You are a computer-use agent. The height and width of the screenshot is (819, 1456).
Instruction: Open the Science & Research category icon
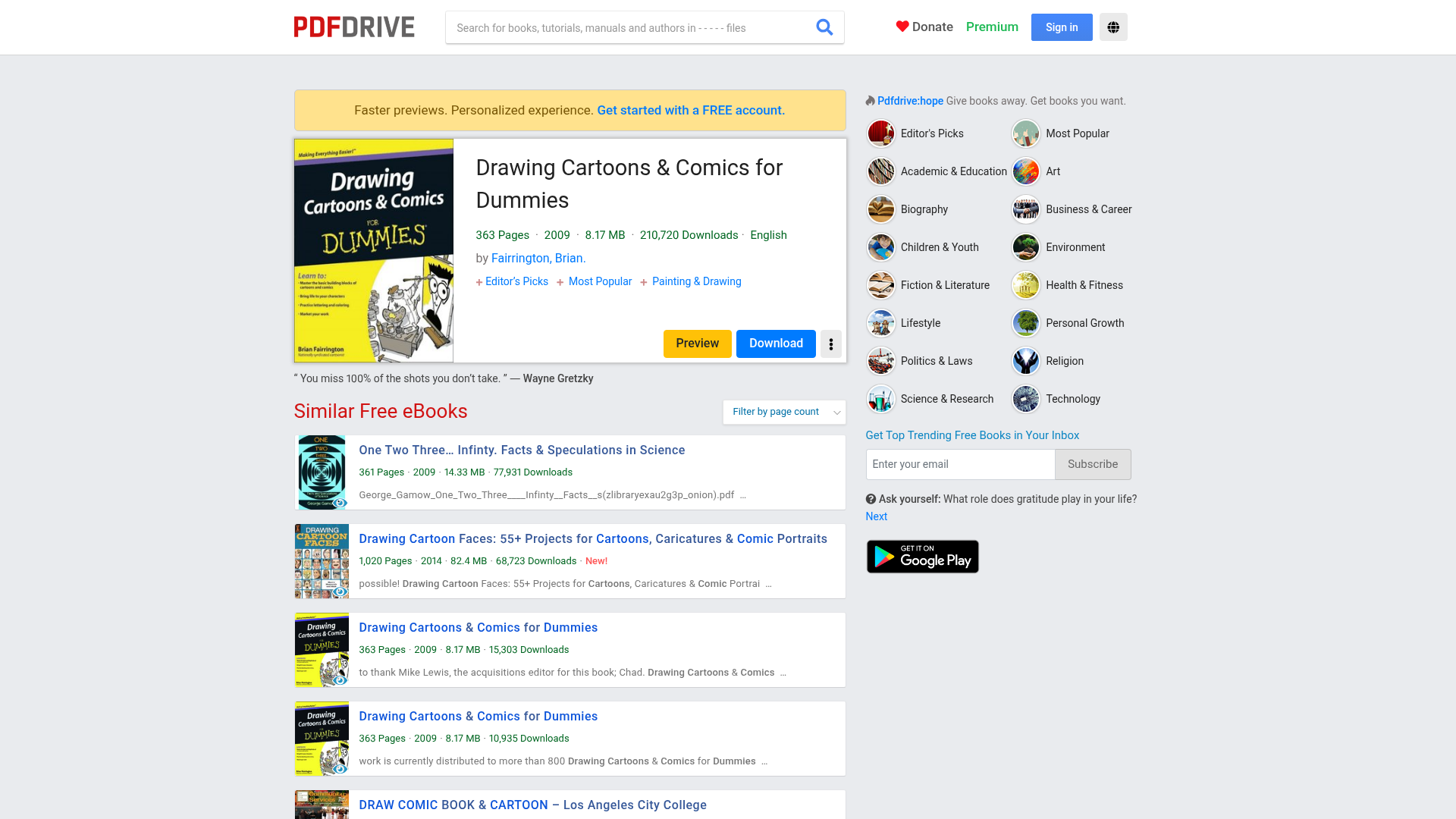click(x=881, y=399)
